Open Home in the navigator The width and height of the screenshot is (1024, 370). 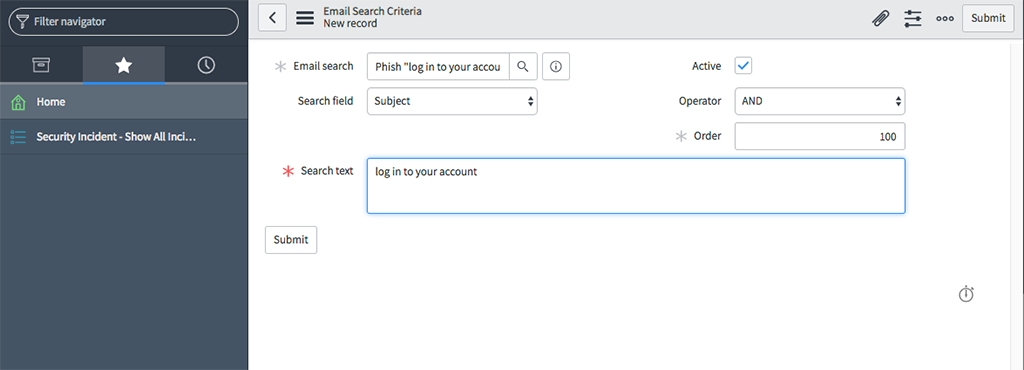point(123,102)
